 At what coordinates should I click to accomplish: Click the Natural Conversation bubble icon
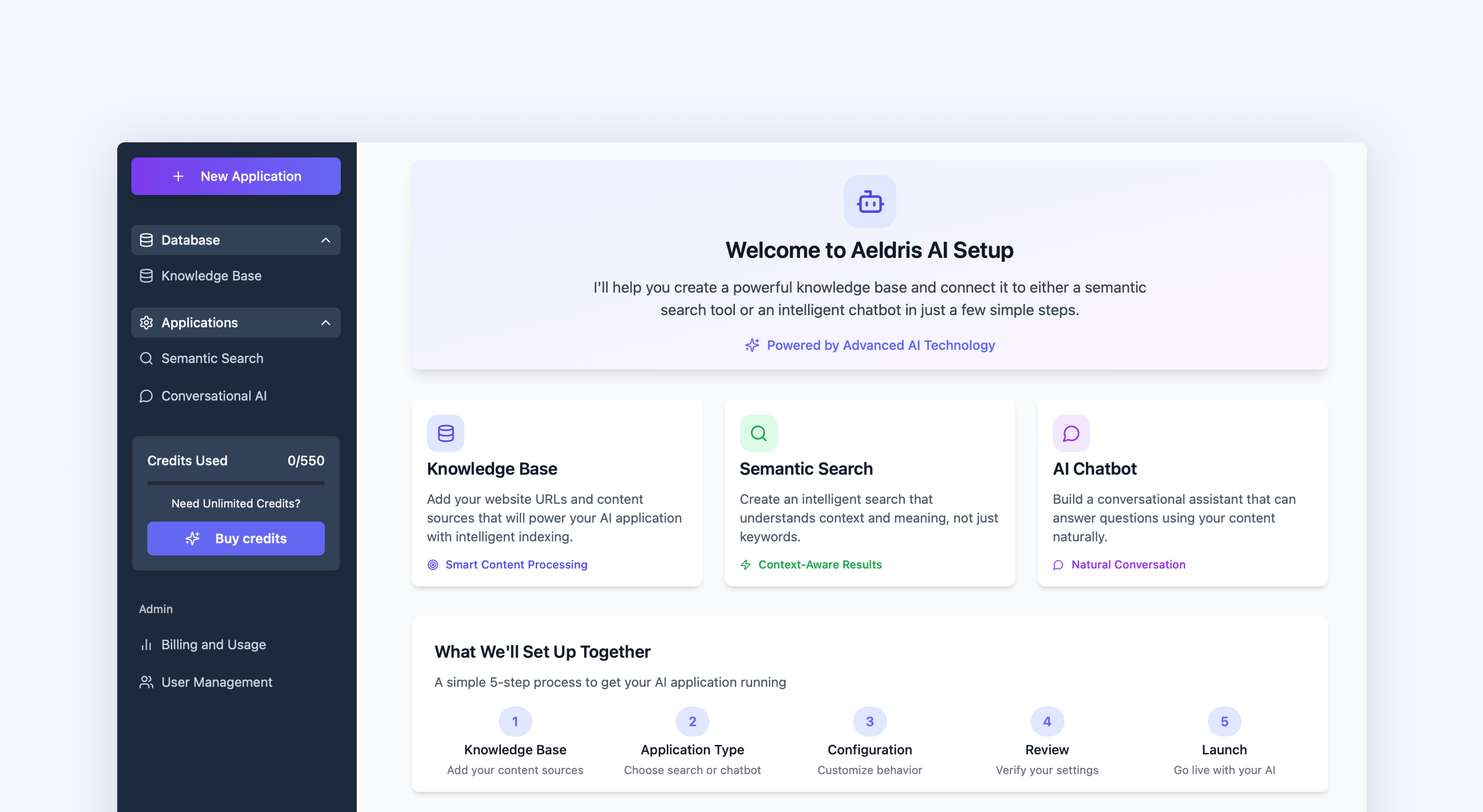click(x=1058, y=565)
